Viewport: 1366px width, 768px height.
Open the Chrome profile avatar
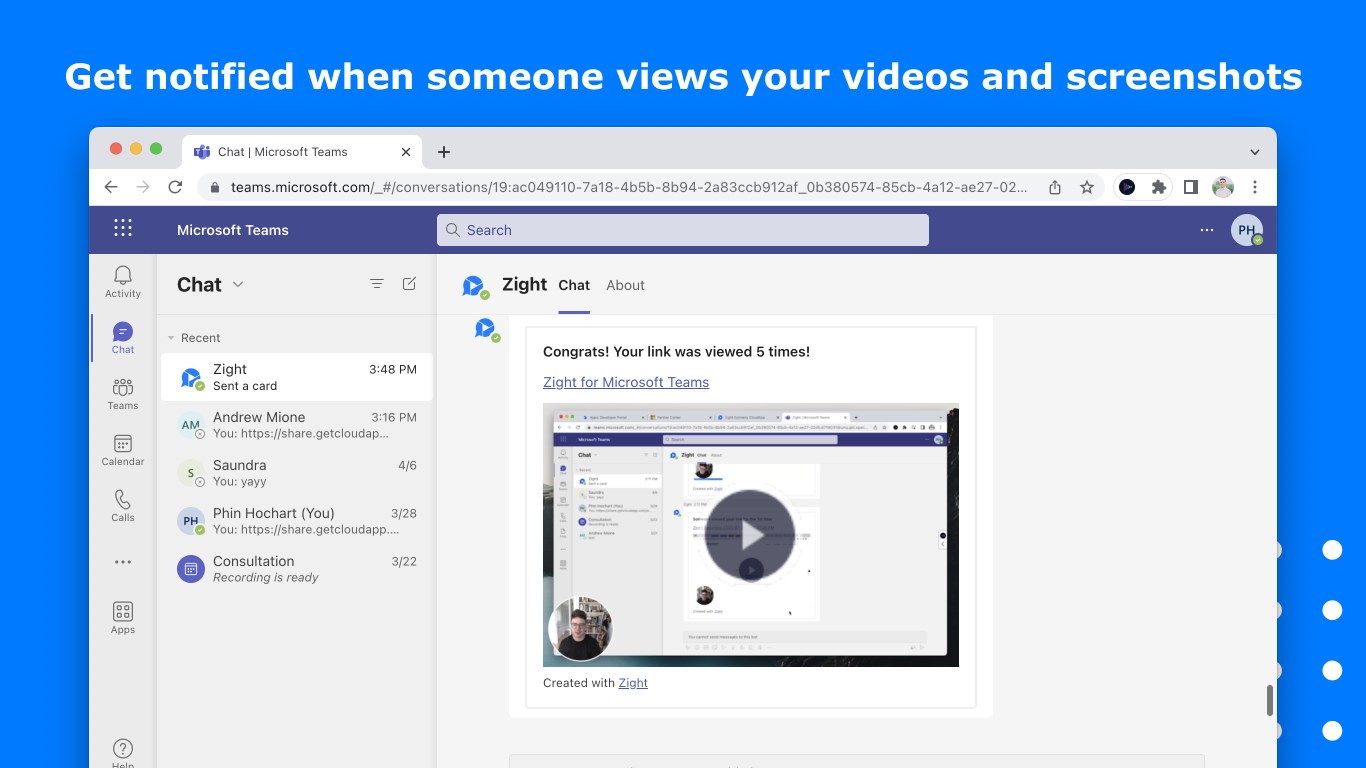(1223, 187)
